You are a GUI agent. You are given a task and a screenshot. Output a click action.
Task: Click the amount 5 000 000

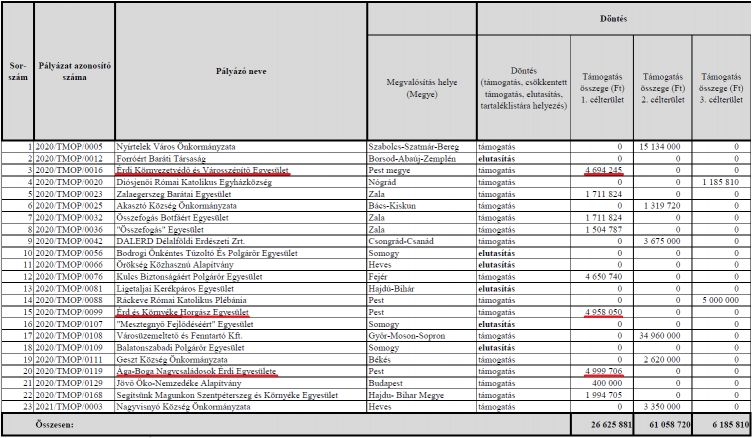point(724,301)
